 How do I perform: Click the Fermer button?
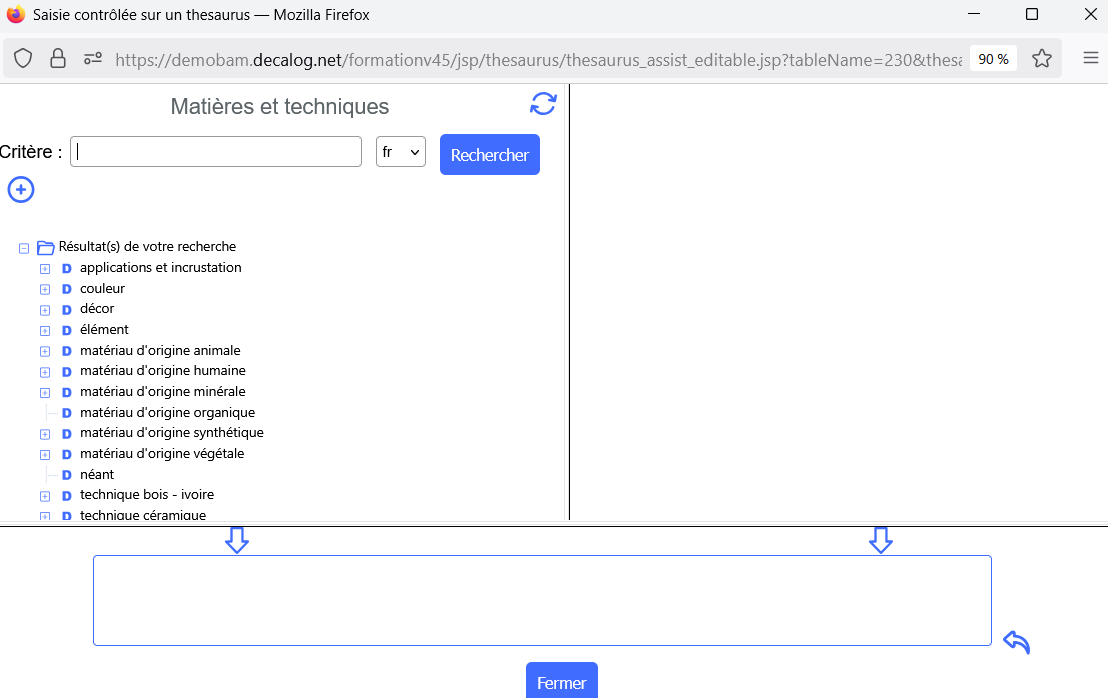(x=561, y=682)
